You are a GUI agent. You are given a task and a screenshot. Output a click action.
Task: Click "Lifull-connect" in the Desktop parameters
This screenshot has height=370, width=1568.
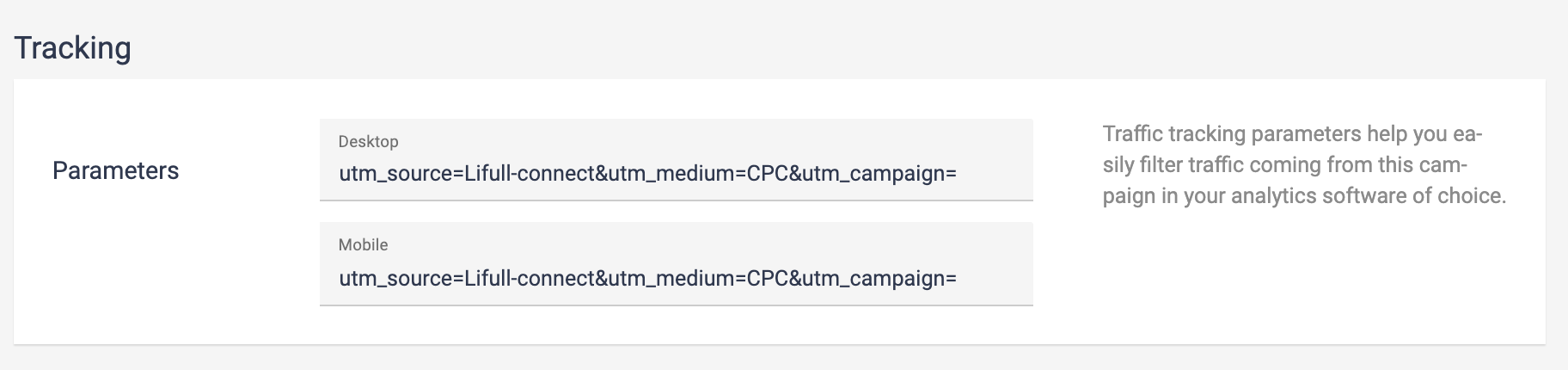(x=530, y=174)
